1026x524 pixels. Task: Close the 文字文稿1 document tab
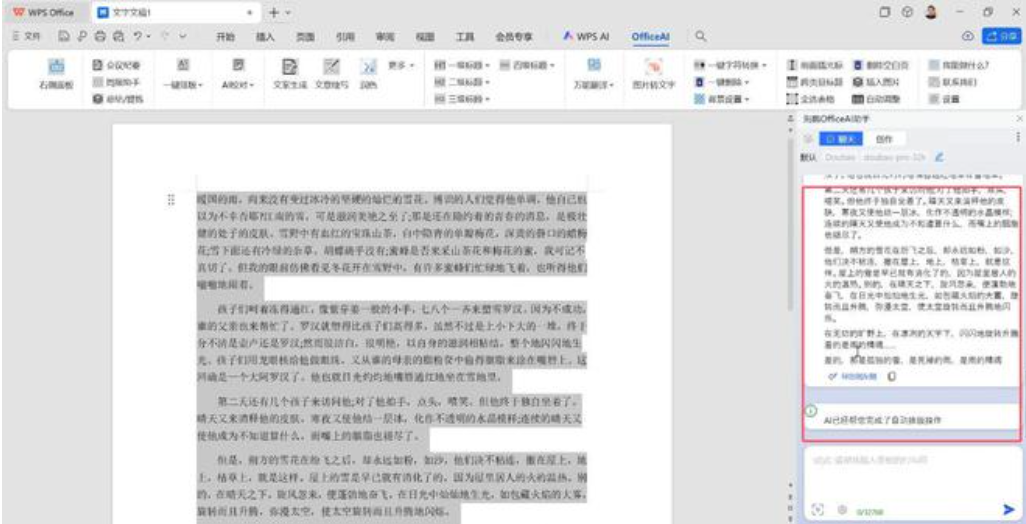[249, 12]
